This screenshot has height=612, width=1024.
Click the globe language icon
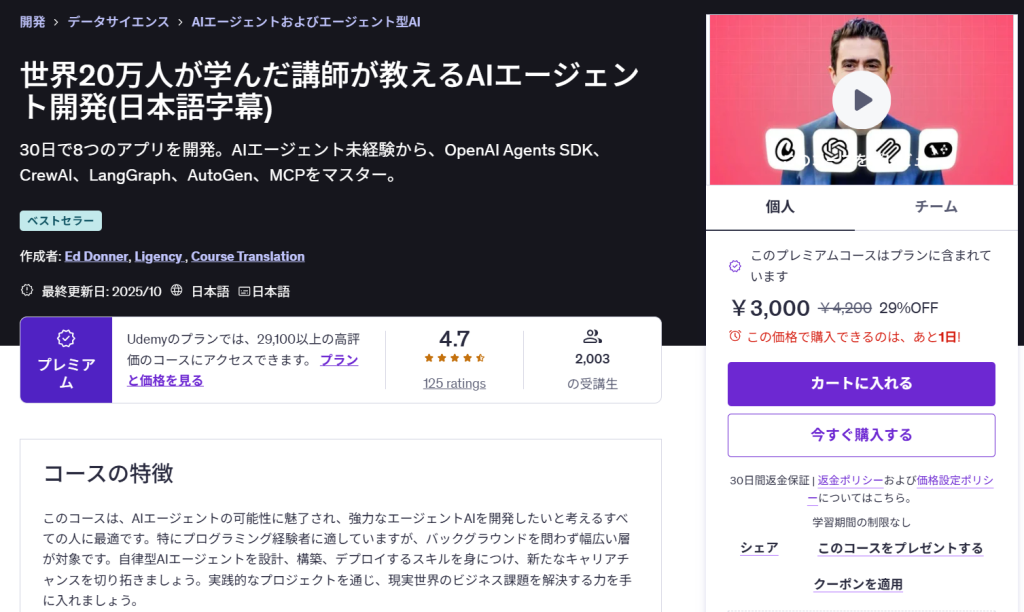coord(177,291)
